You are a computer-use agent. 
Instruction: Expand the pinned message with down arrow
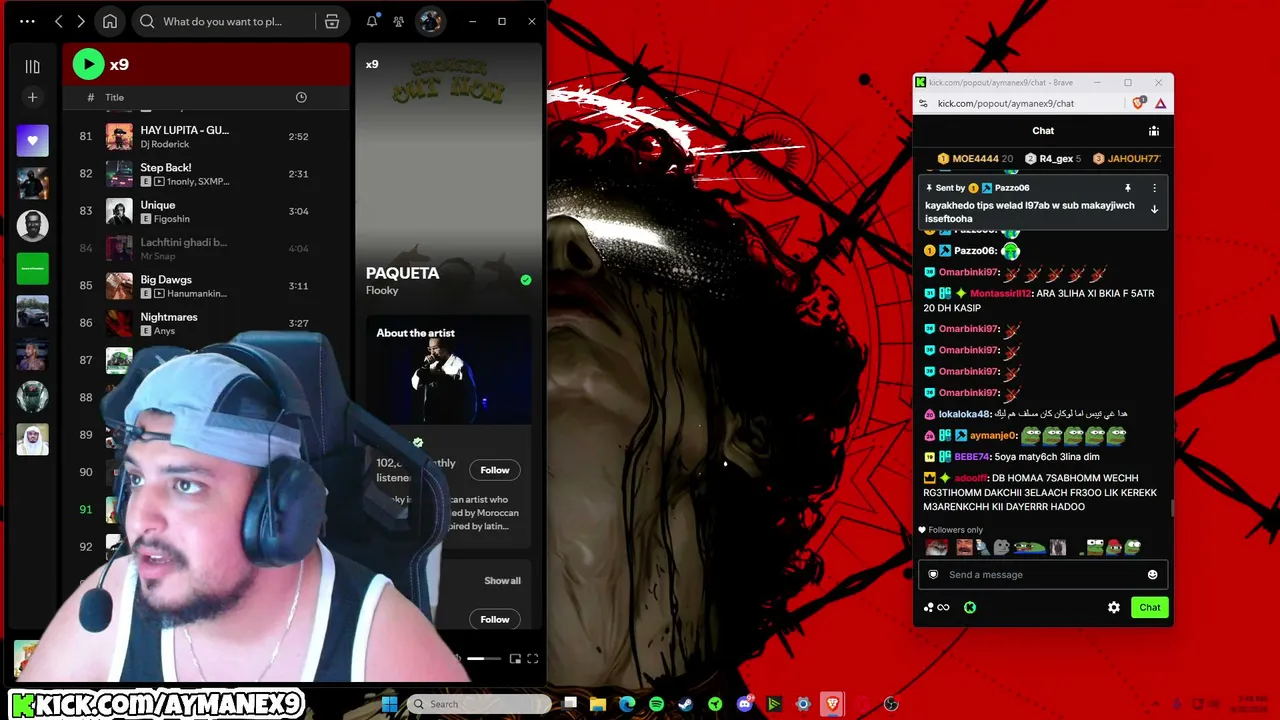click(1154, 209)
